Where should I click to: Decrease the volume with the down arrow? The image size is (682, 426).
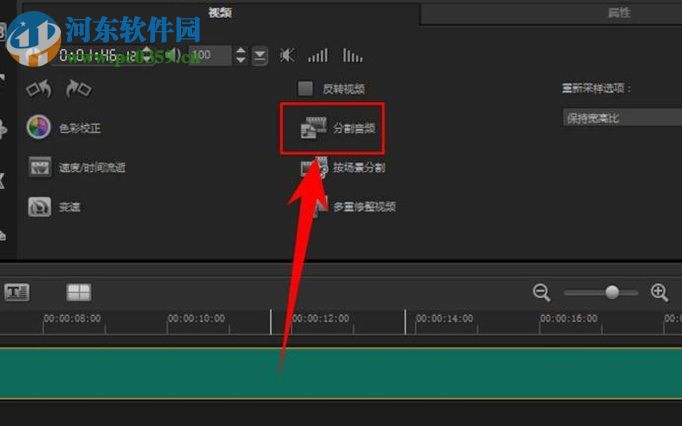pyautogui.click(x=241, y=60)
